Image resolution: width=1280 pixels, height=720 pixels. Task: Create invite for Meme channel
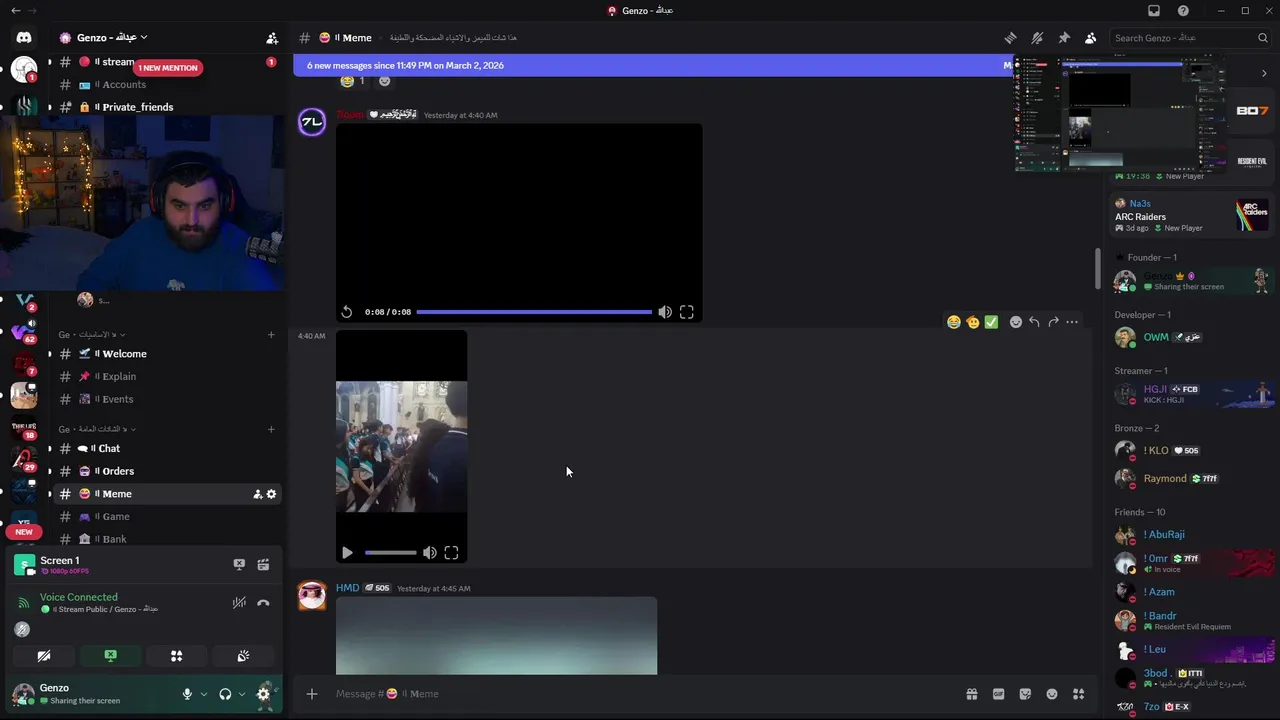pyautogui.click(x=257, y=494)
